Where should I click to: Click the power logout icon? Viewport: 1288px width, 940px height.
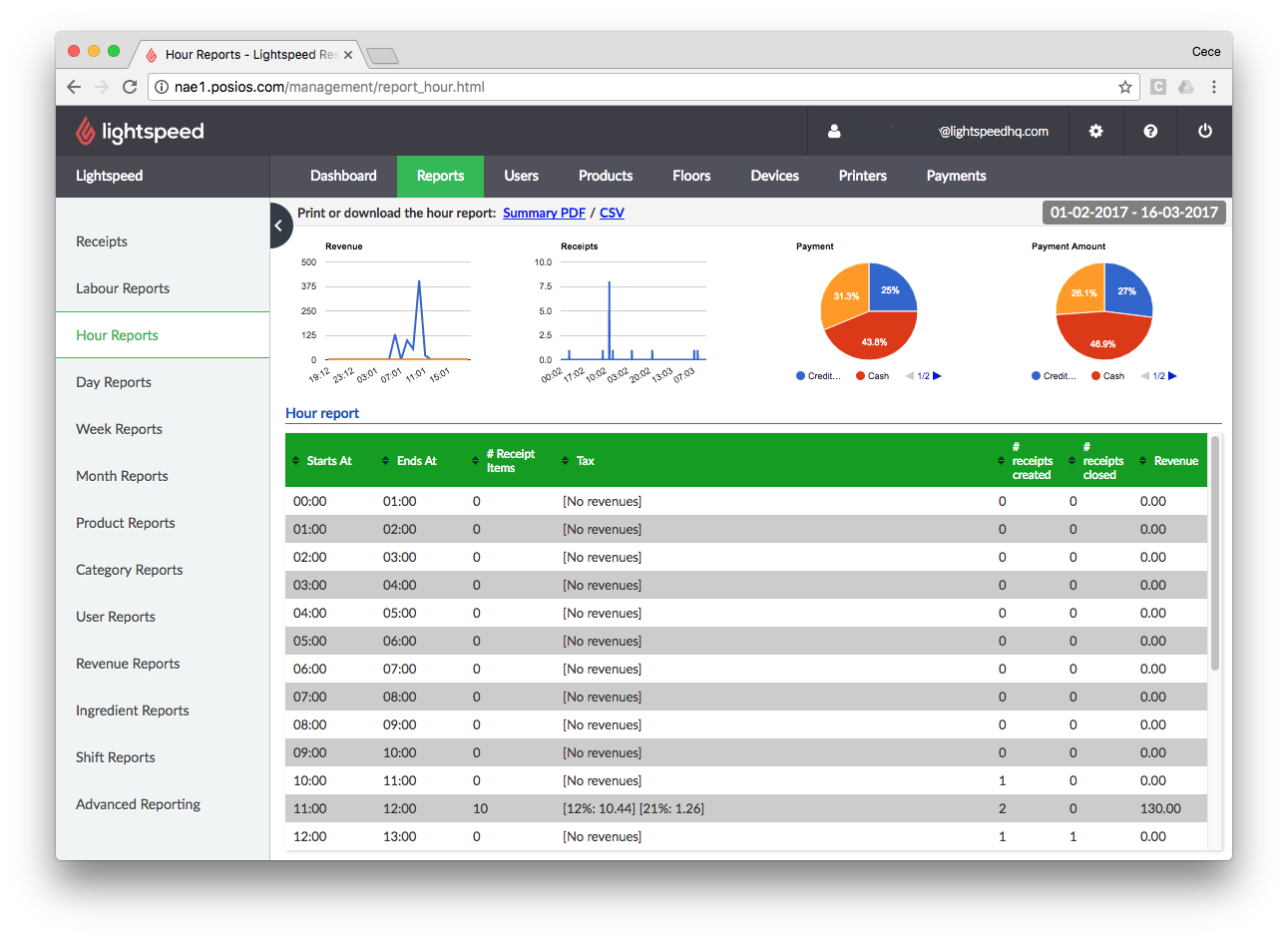[1205, 131]
